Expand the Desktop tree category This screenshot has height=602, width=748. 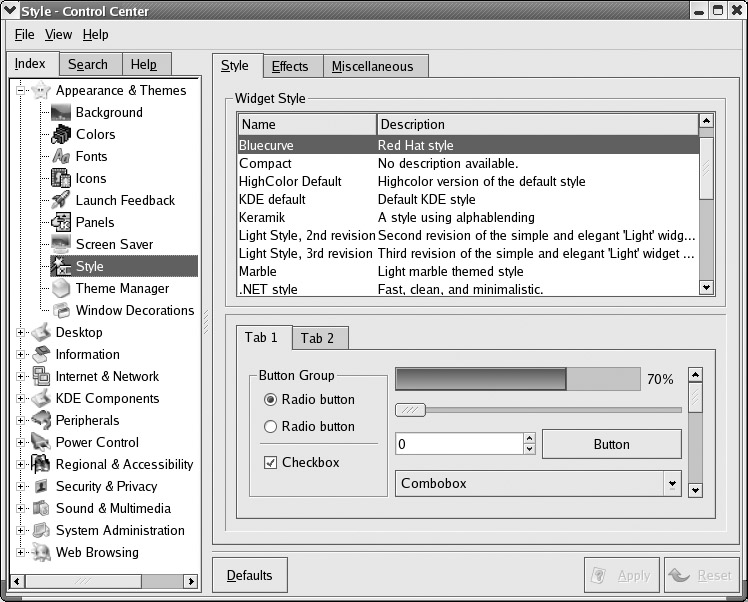(21, 332)
